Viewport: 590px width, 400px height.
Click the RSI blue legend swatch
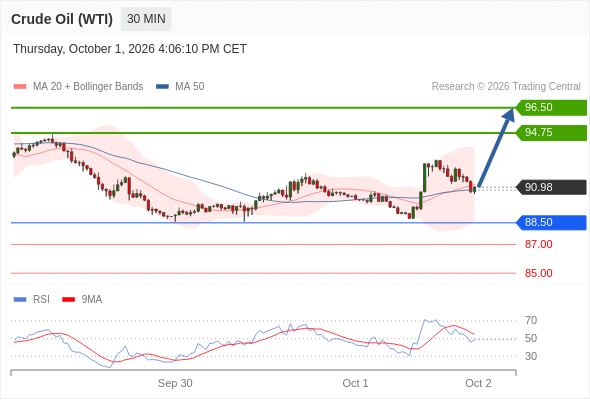[x=20, y=300]
